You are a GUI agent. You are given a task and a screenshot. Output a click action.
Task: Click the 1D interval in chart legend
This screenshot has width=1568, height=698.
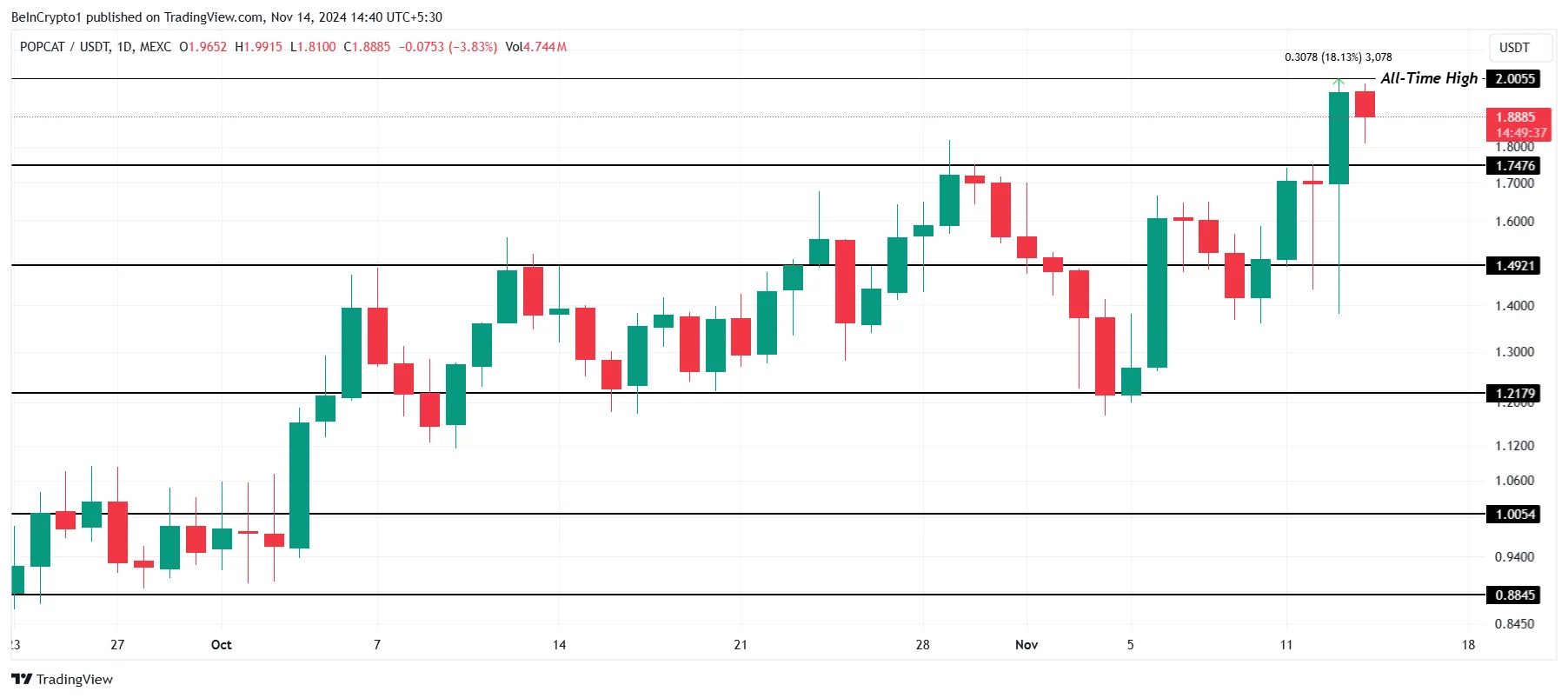[x=125, y=47]
